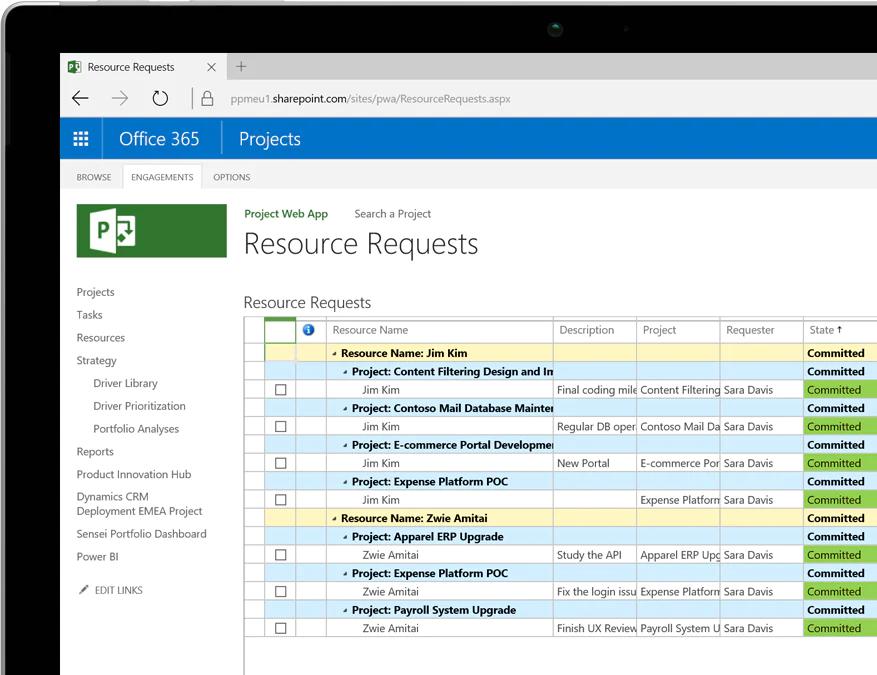
Task: Check the Jim Kim Expense Platform row
Action: (x=281, y=500)
